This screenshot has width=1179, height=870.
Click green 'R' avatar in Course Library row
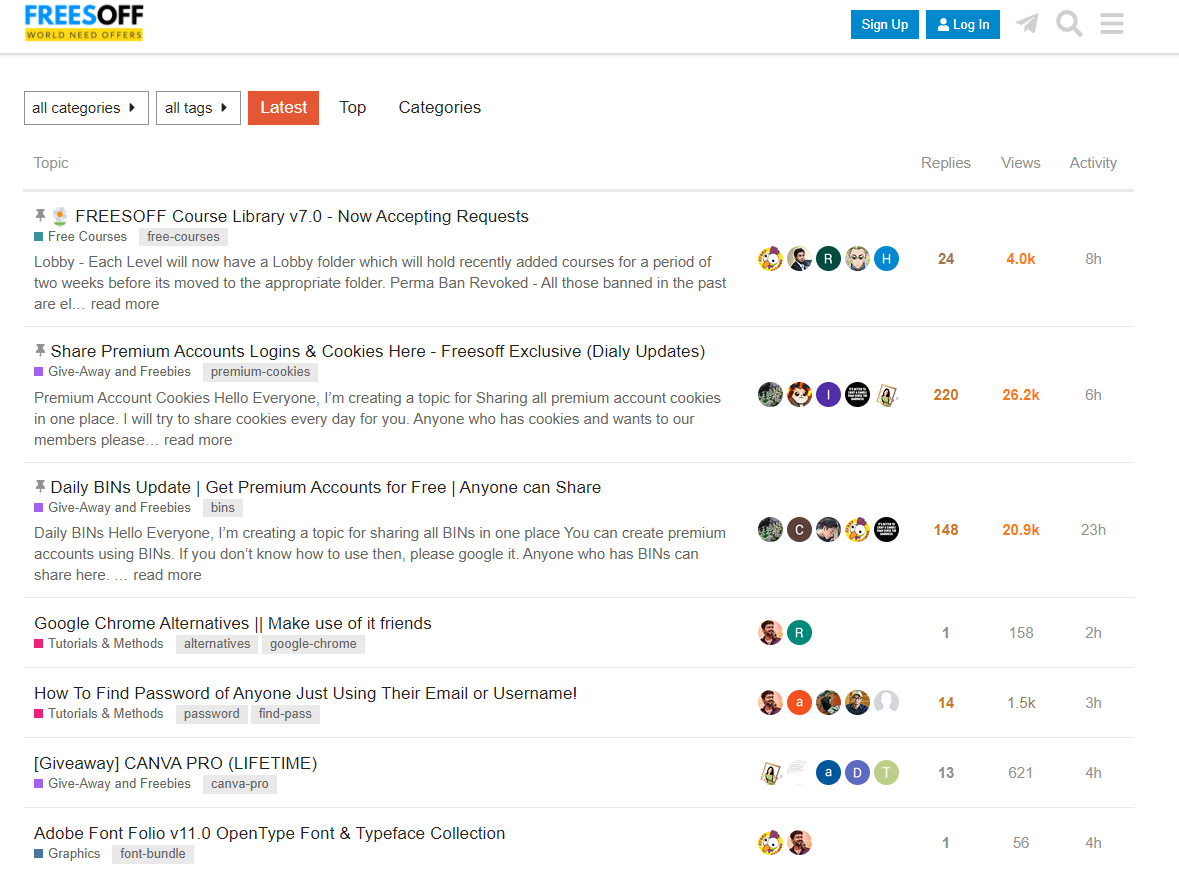[x=828, y=259]
